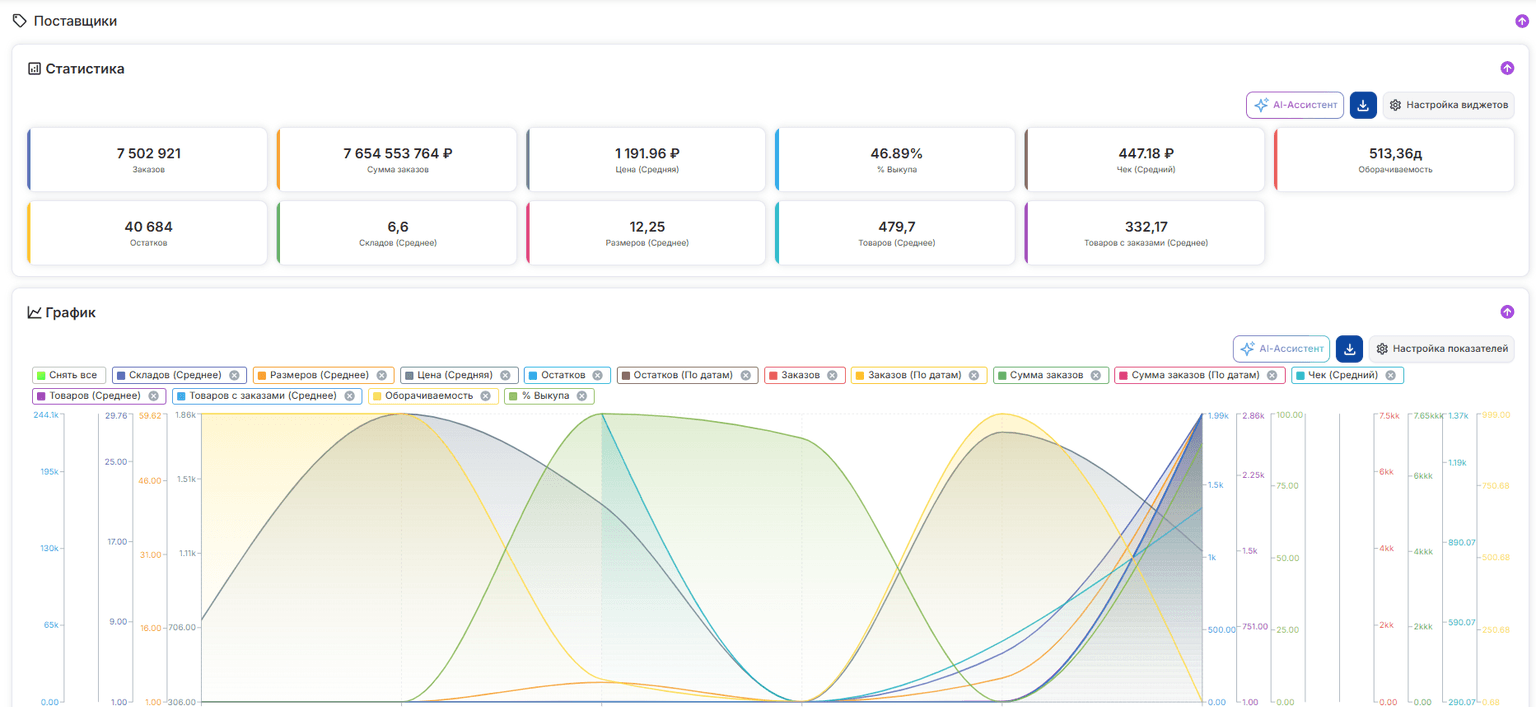Download the chart with blue download icon

(x=1350, y=349)
